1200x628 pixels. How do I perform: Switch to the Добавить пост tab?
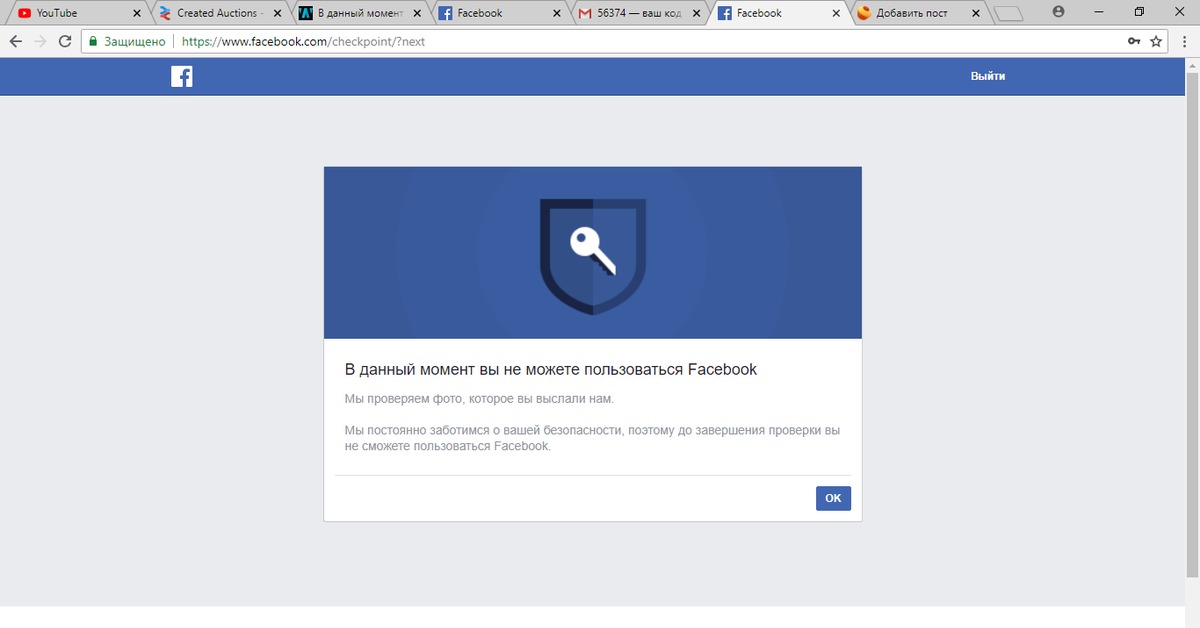(x=918, y=13)
